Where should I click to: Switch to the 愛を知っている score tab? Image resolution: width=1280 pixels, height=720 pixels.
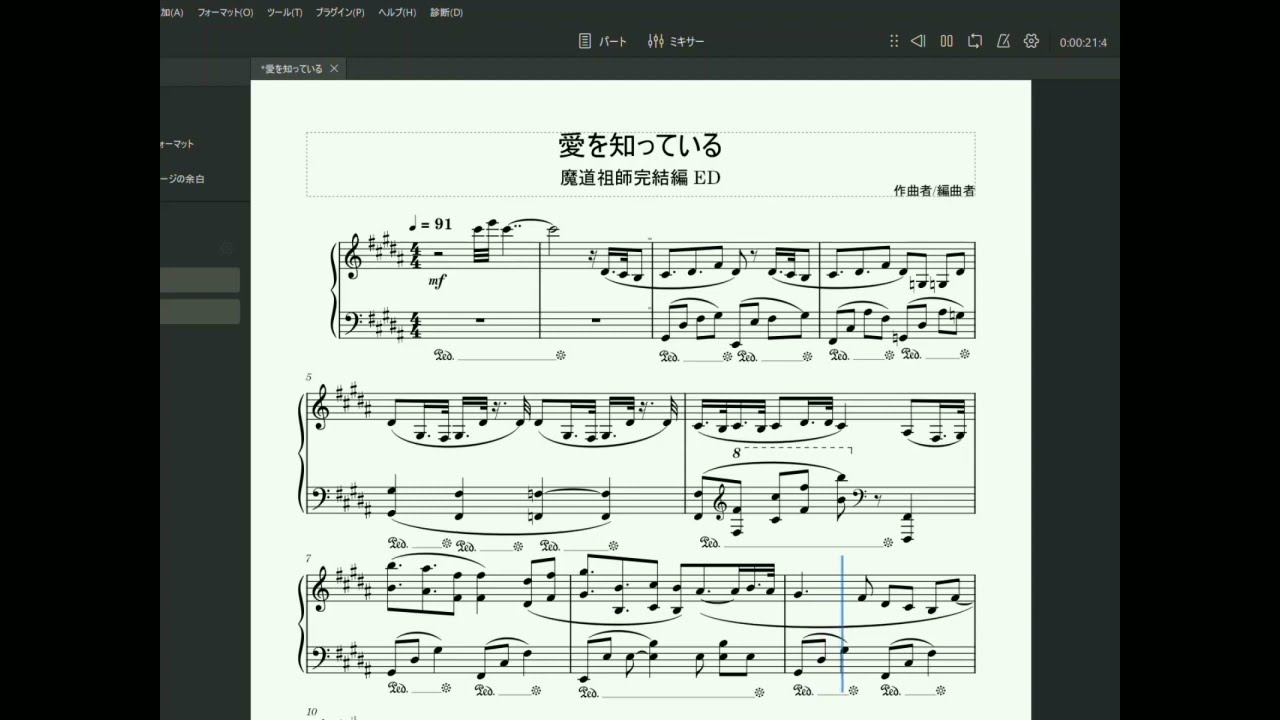click(290, 68)
